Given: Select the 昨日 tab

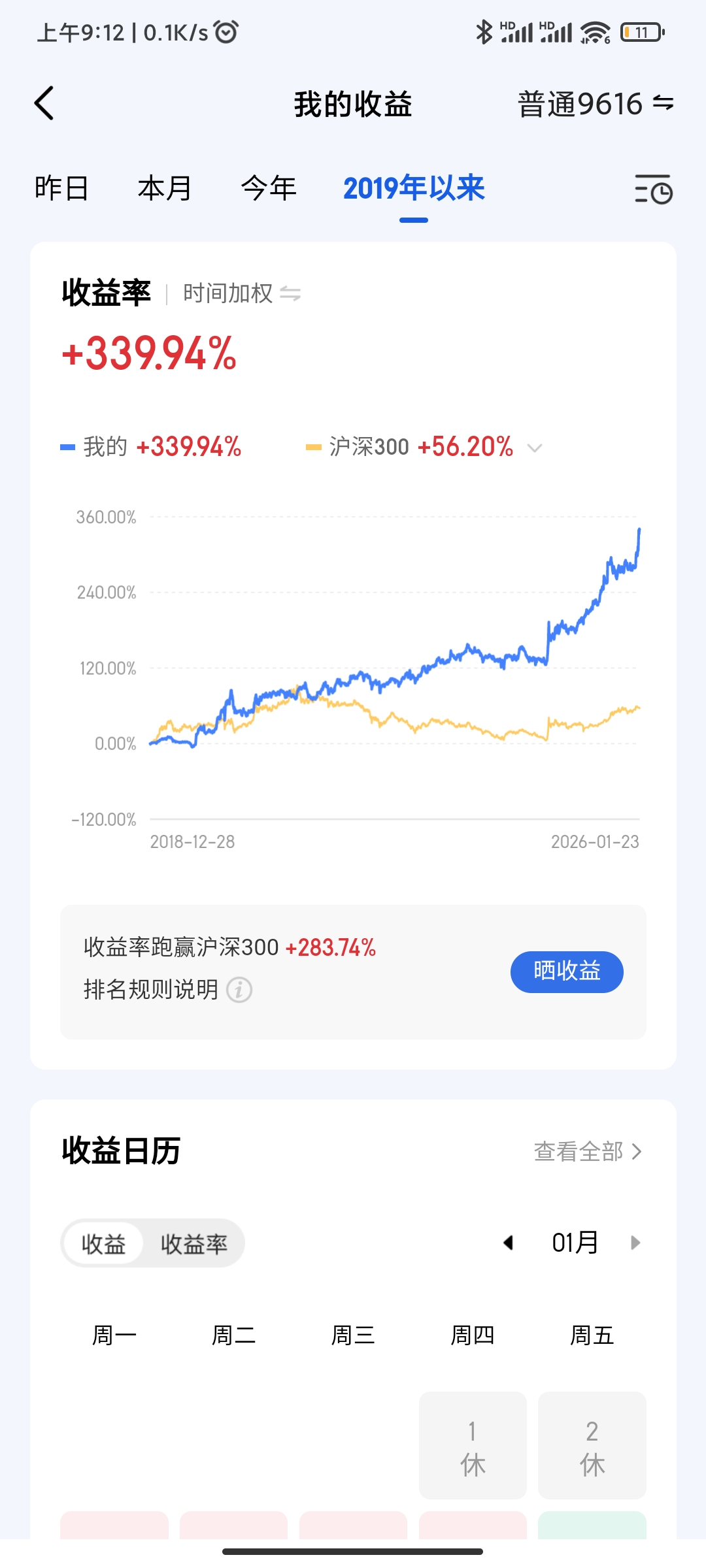Looking at the screenshot, I should click(x=61, y=189).
